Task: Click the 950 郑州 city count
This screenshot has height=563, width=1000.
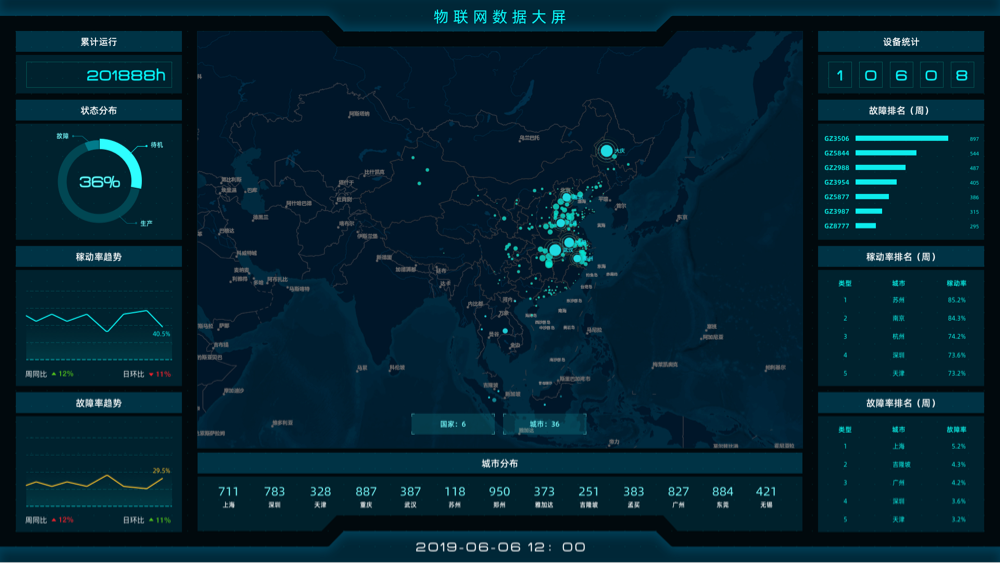Action: [499, 496]
